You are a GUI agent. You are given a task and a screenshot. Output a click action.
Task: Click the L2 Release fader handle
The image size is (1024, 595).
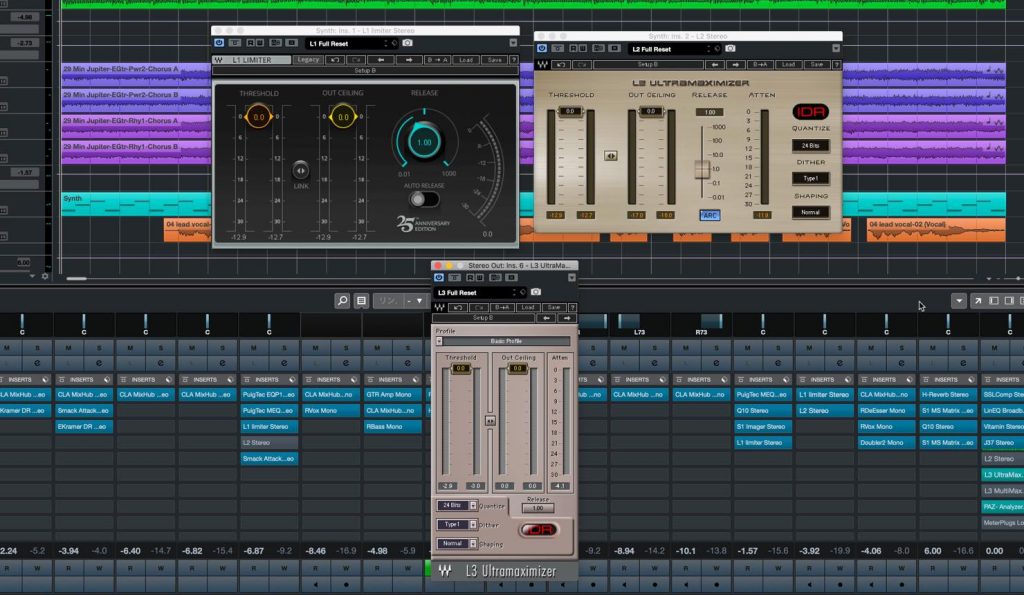702,169
